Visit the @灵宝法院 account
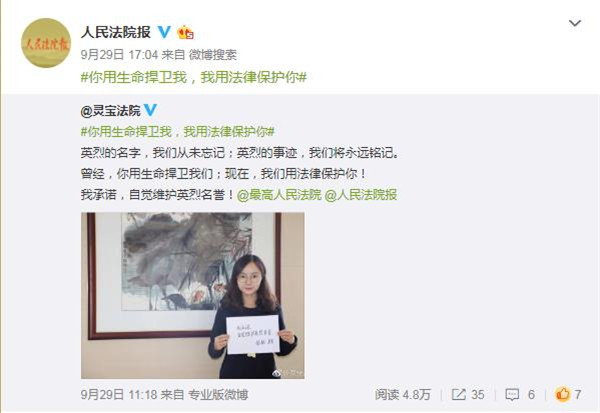The width and height of the screenshot is (600, 413). pyautogui.click(x=111, y=111)
